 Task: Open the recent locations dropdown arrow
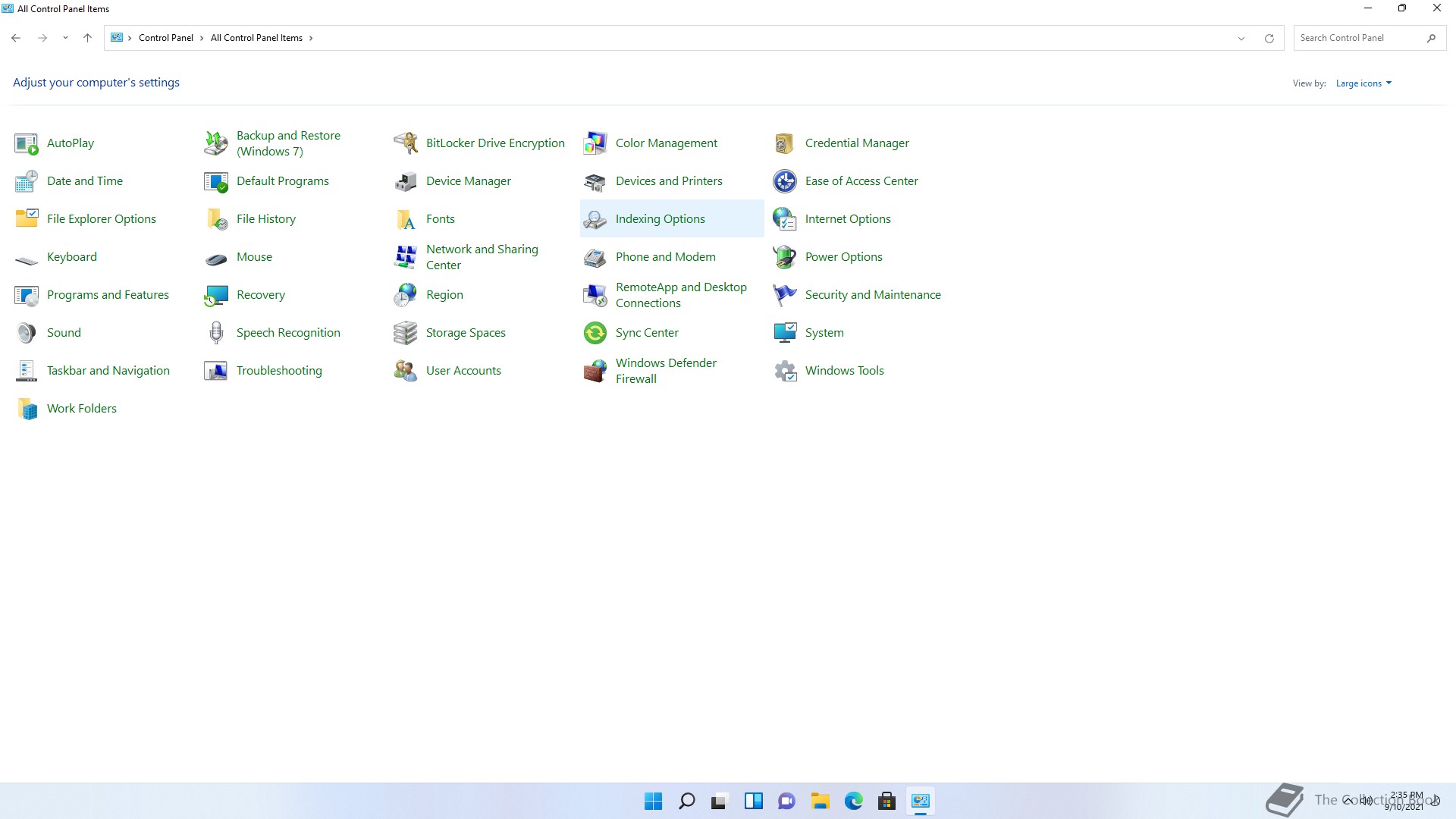pos(65,38)
